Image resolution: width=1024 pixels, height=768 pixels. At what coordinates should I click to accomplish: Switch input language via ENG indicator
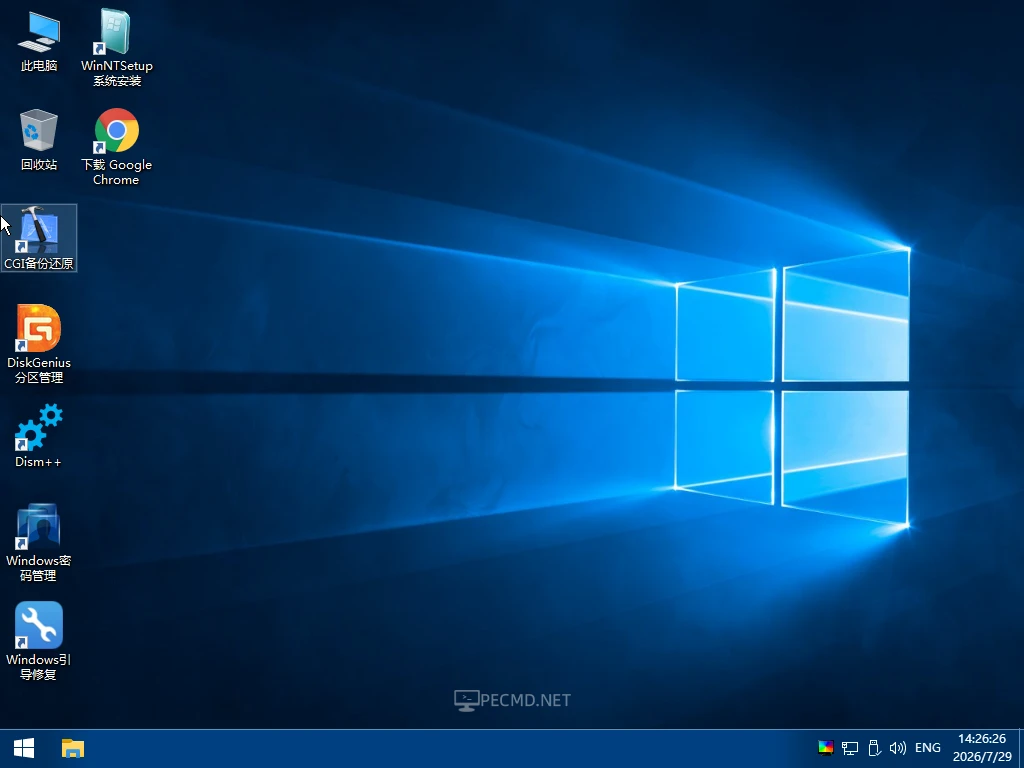[x=928, y=748]
